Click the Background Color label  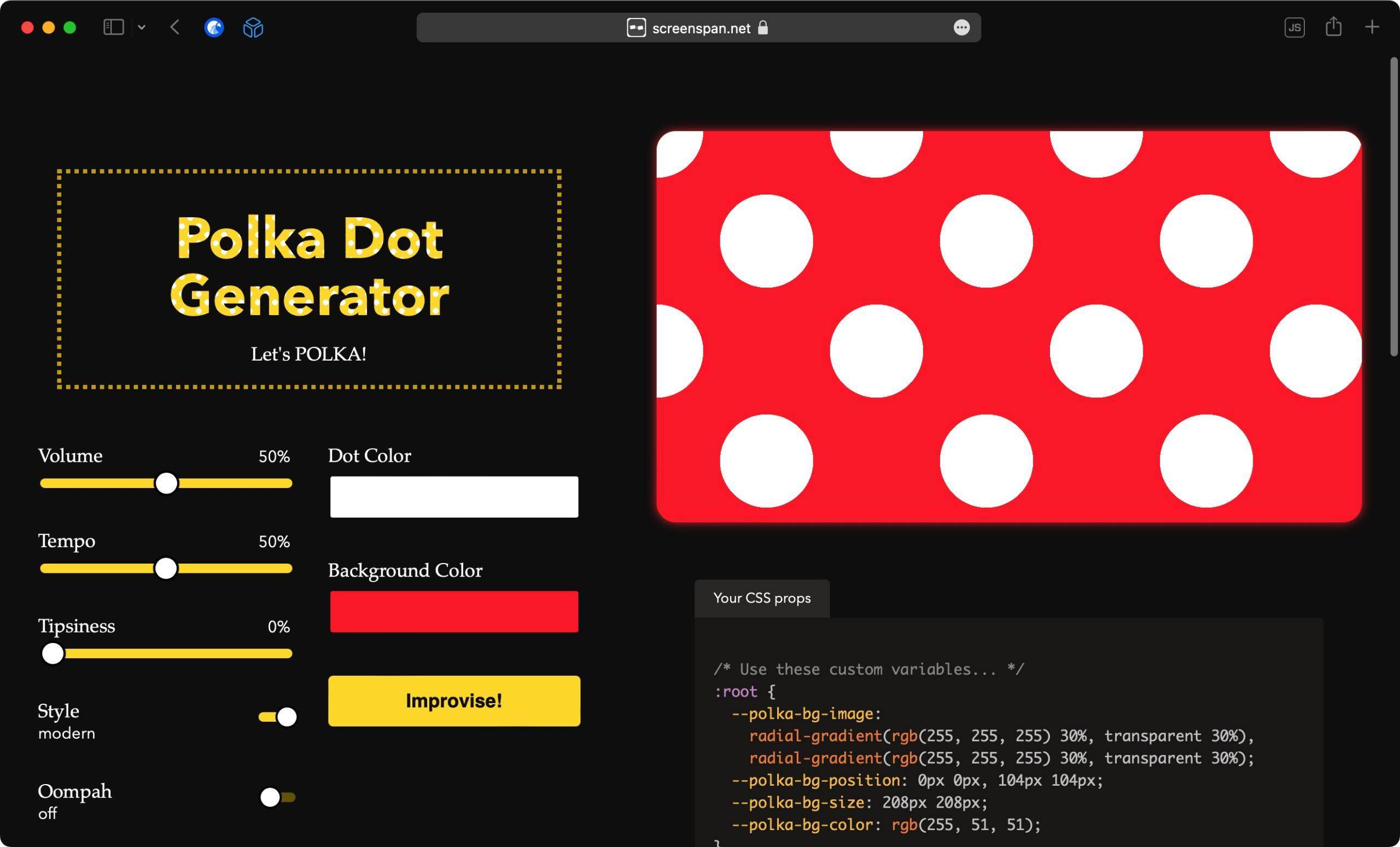click(x=405, y=571)
